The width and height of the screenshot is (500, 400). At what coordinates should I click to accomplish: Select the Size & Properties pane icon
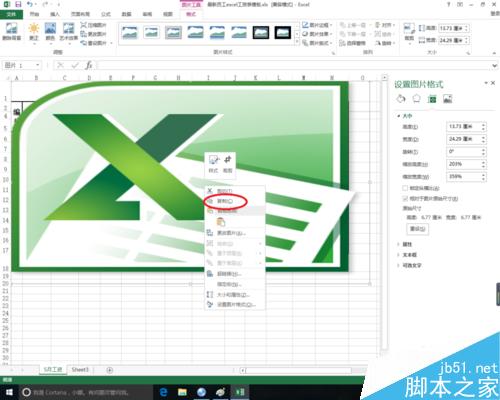tap(432, 99)
